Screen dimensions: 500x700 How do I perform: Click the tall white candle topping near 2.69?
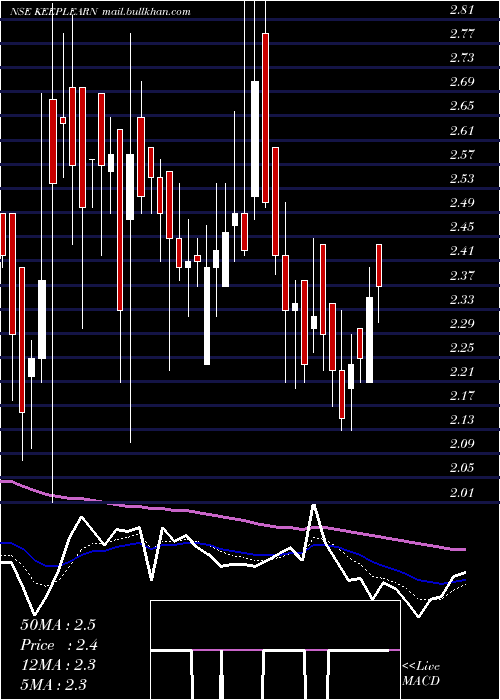tap(255, 139)
